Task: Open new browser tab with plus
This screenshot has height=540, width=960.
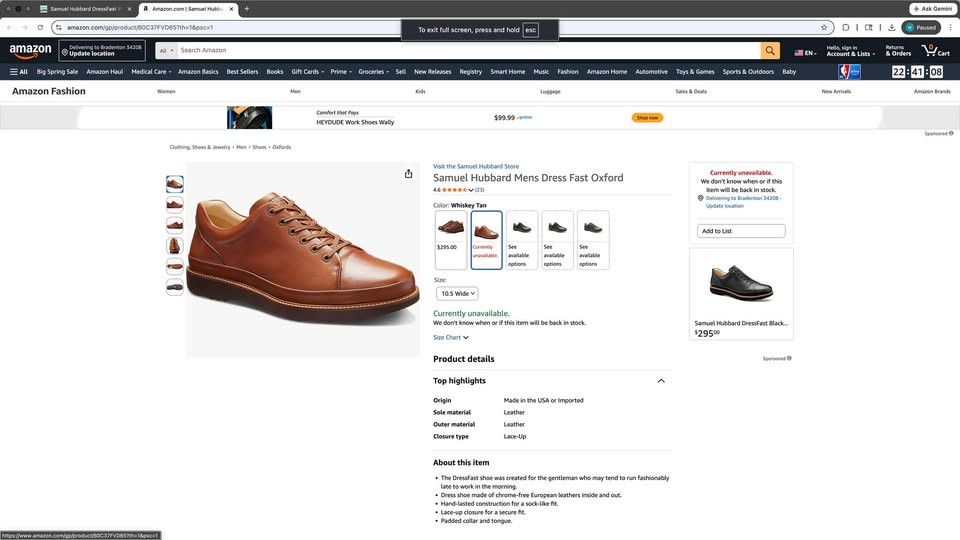Action: [x=247, y=9]
